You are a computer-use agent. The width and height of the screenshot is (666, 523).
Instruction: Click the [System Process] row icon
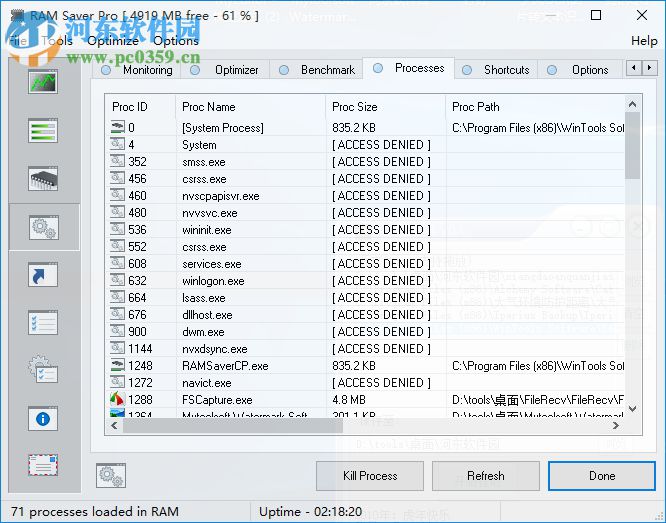tap(117, 127)
